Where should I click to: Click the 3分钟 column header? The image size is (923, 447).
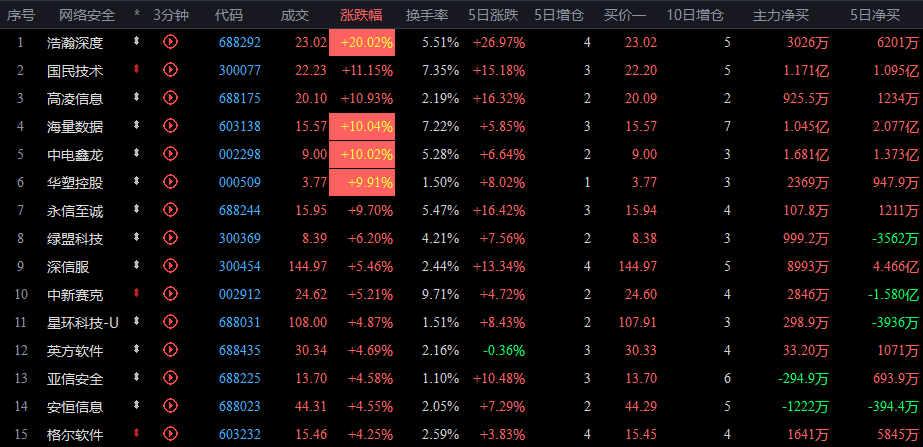pos(171,15)
